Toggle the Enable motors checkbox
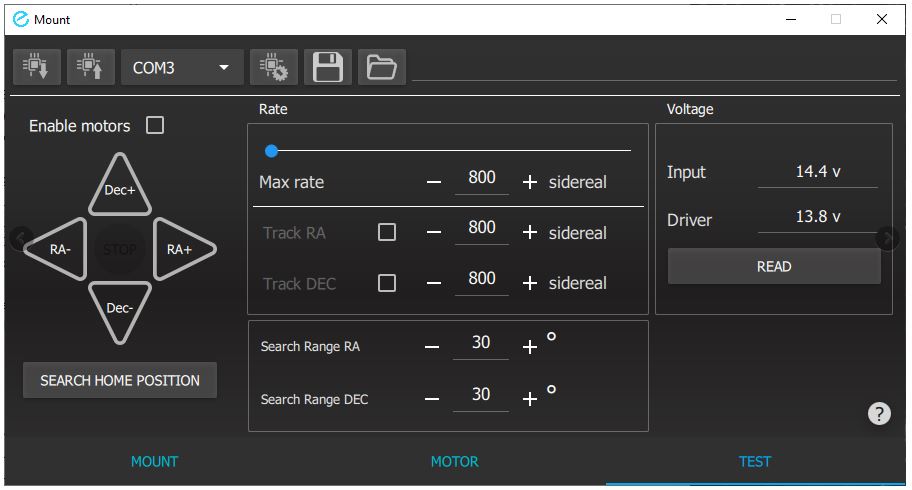912x490 pixels. [x=155, y=125]
